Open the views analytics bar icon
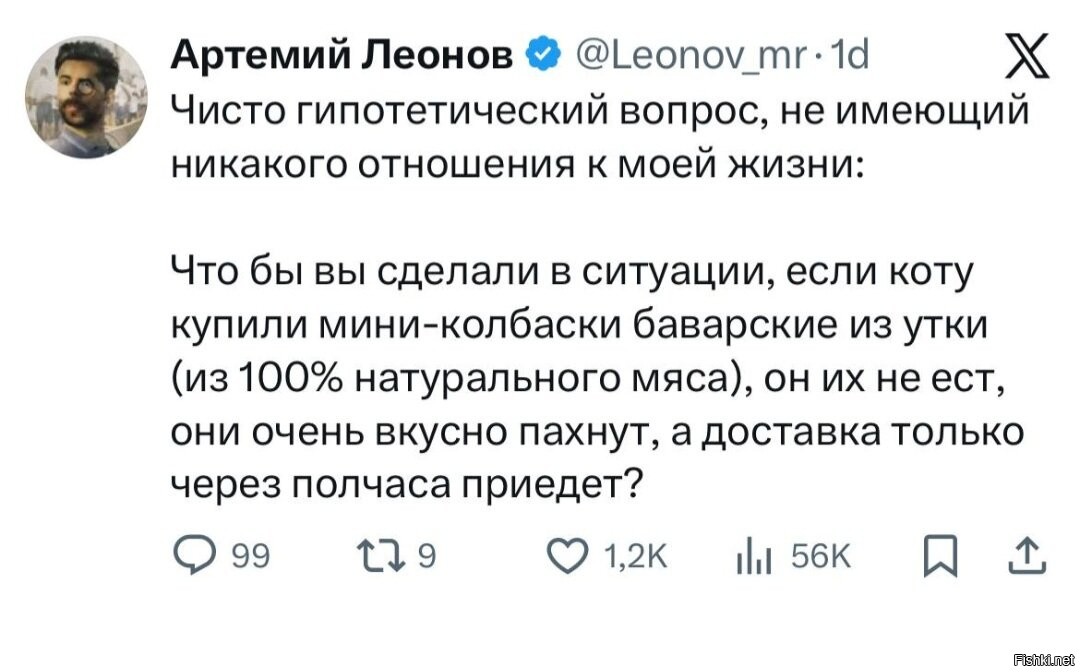 click(x=754, y=556)
